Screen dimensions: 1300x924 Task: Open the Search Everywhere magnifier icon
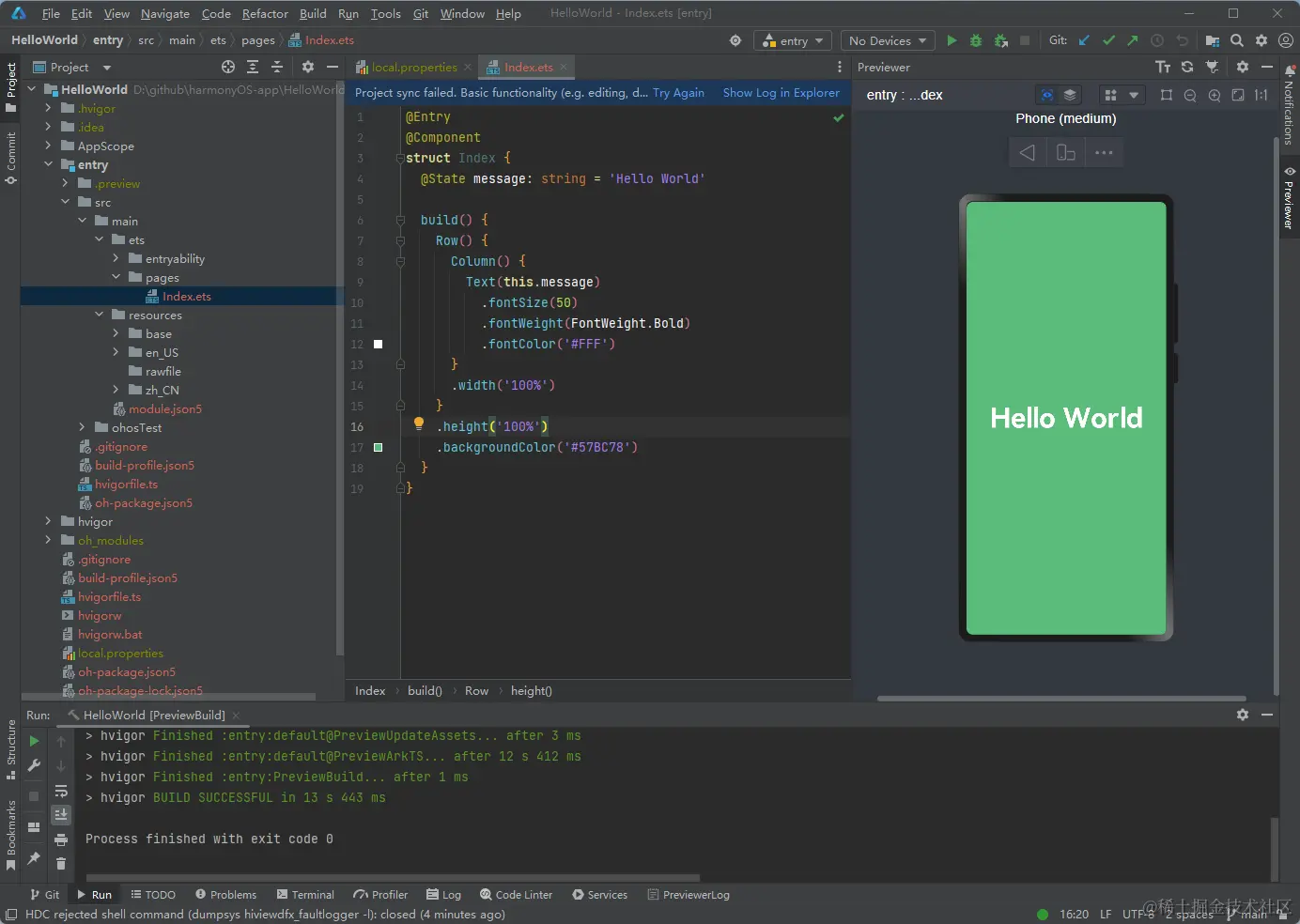(1237, 40)
